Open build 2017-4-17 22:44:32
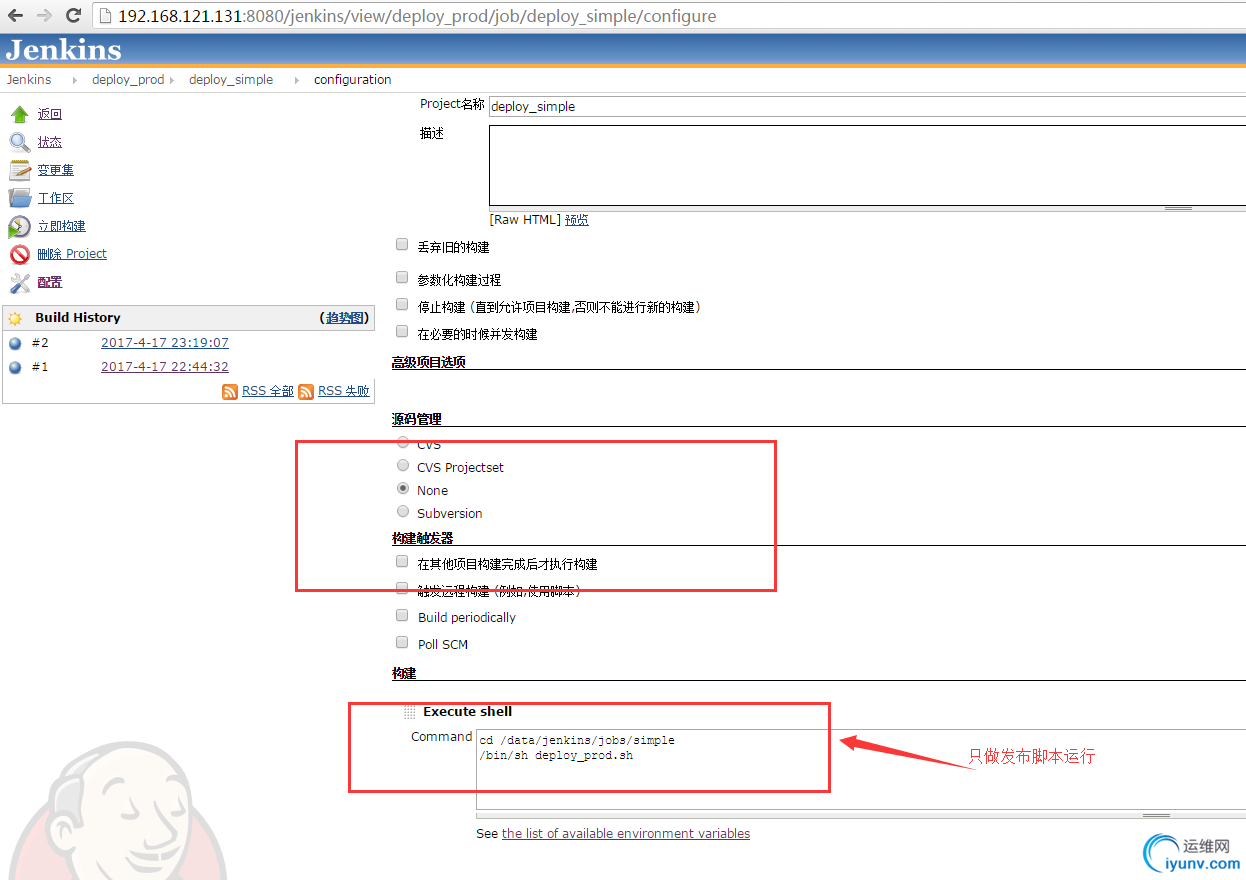Screen dimensions: 1246x880 point(165,367)
